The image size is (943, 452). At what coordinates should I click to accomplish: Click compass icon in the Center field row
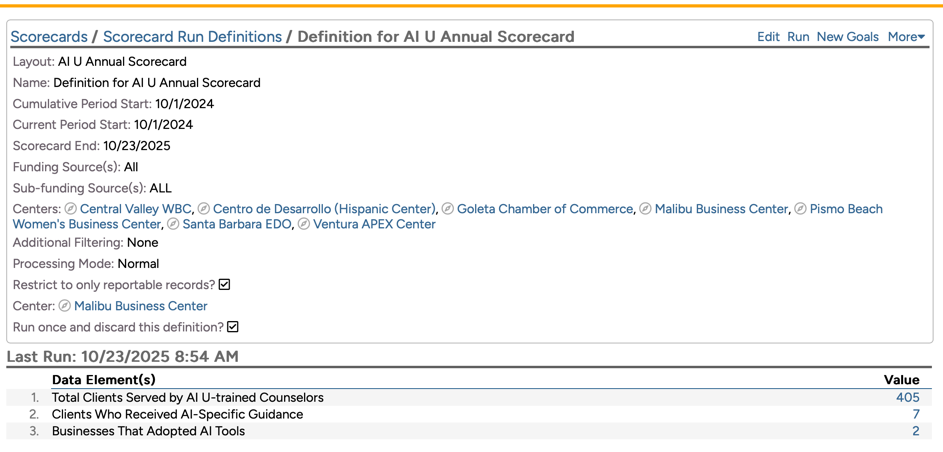pos(65,306)
